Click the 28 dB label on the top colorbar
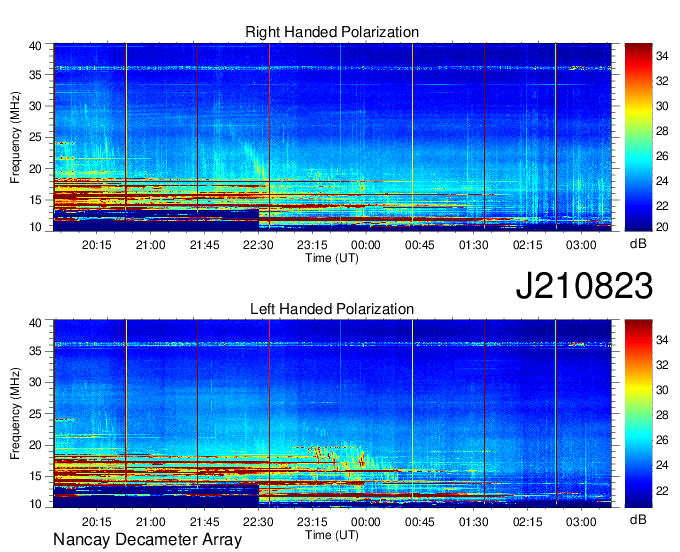Screen dimensions: 680x552 pyautogui.click(x=662, y=131)
